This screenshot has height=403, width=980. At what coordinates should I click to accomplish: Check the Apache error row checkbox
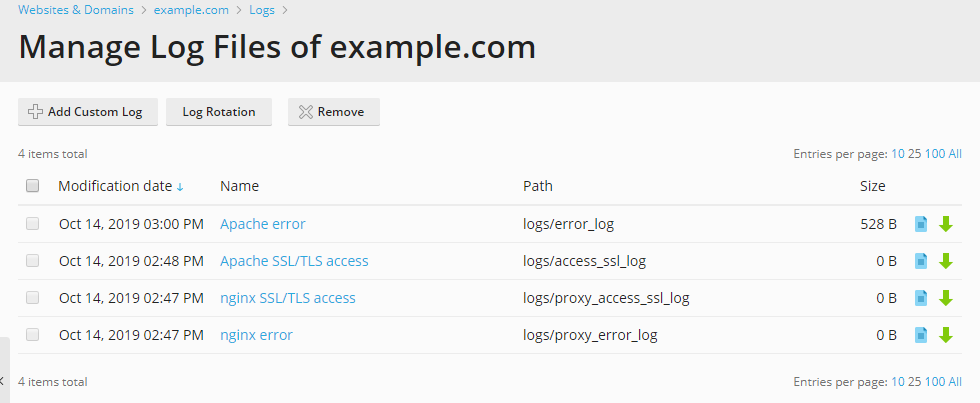coord(33,224)
